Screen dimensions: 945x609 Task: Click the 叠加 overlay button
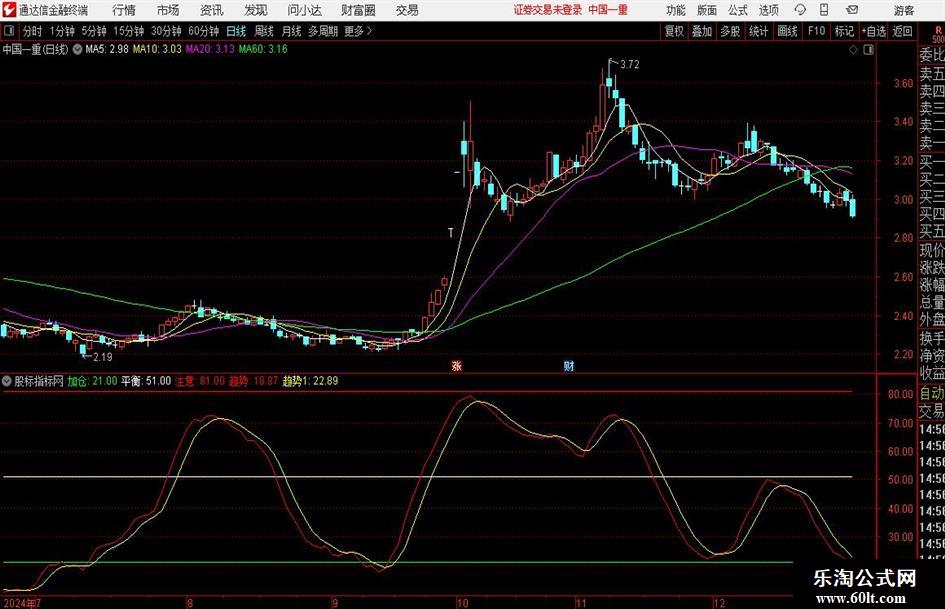[x=702, y=31]
